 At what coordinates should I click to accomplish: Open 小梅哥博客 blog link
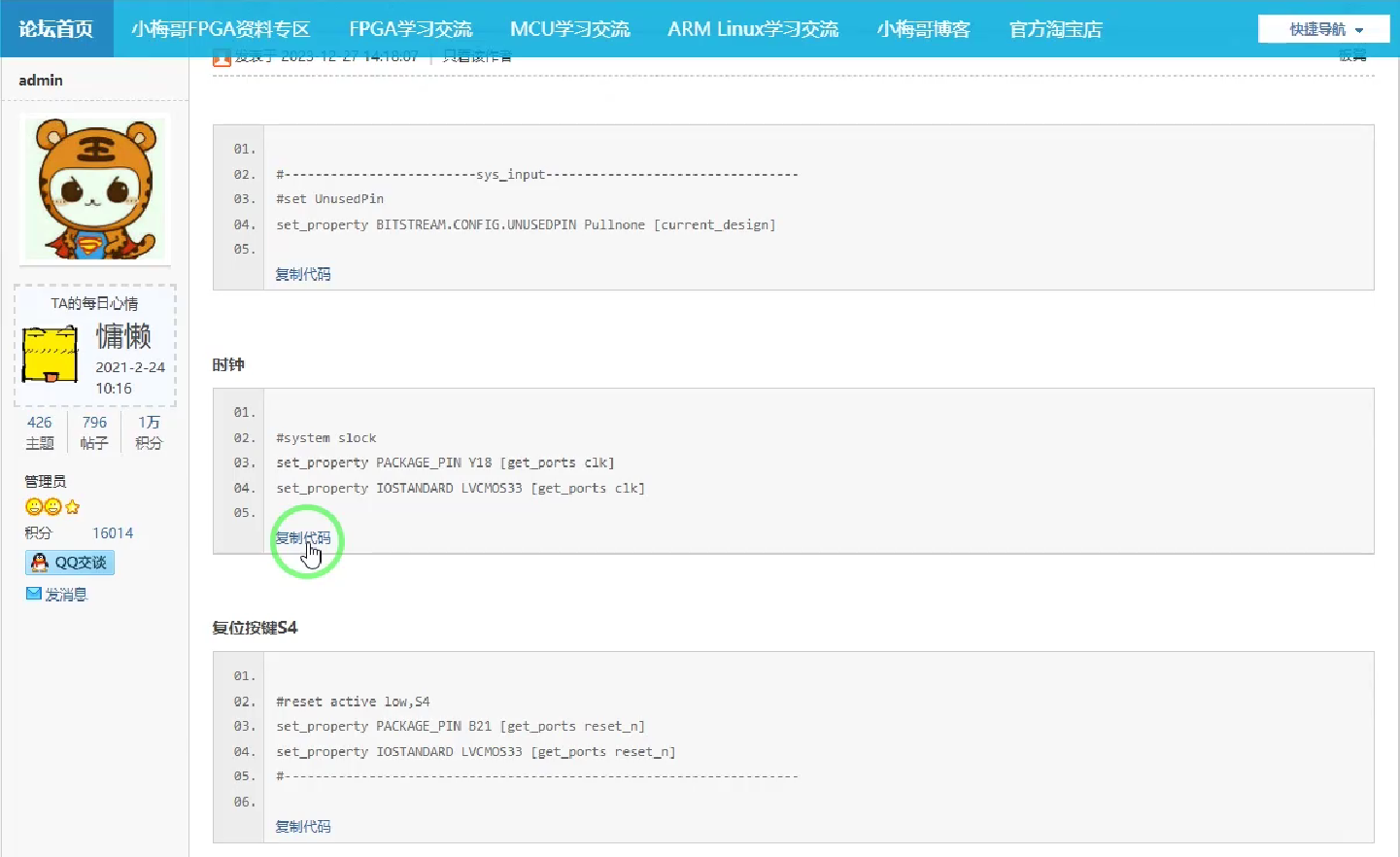point(924,29)
